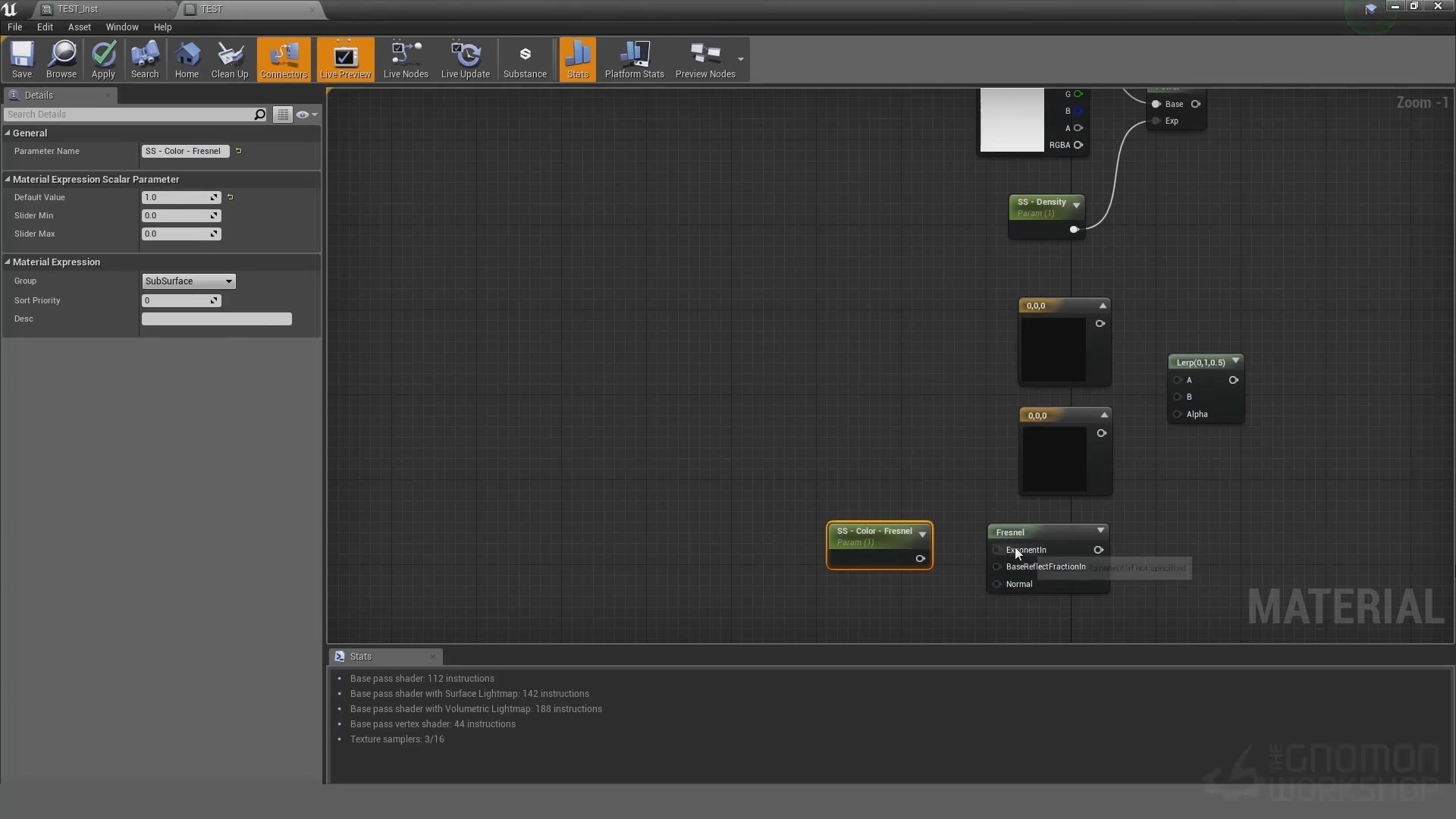Open Platform Stats from the toolbar
This screenshot has height=819, width=1456.
pyautogui.click(x=634, y=60)
